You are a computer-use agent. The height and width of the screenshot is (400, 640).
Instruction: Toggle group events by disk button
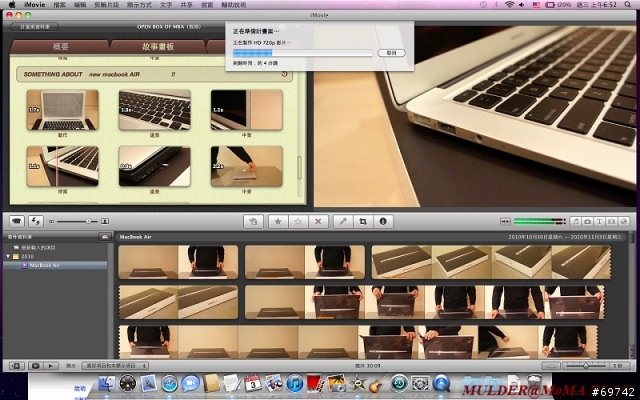(x=105, y=237)
